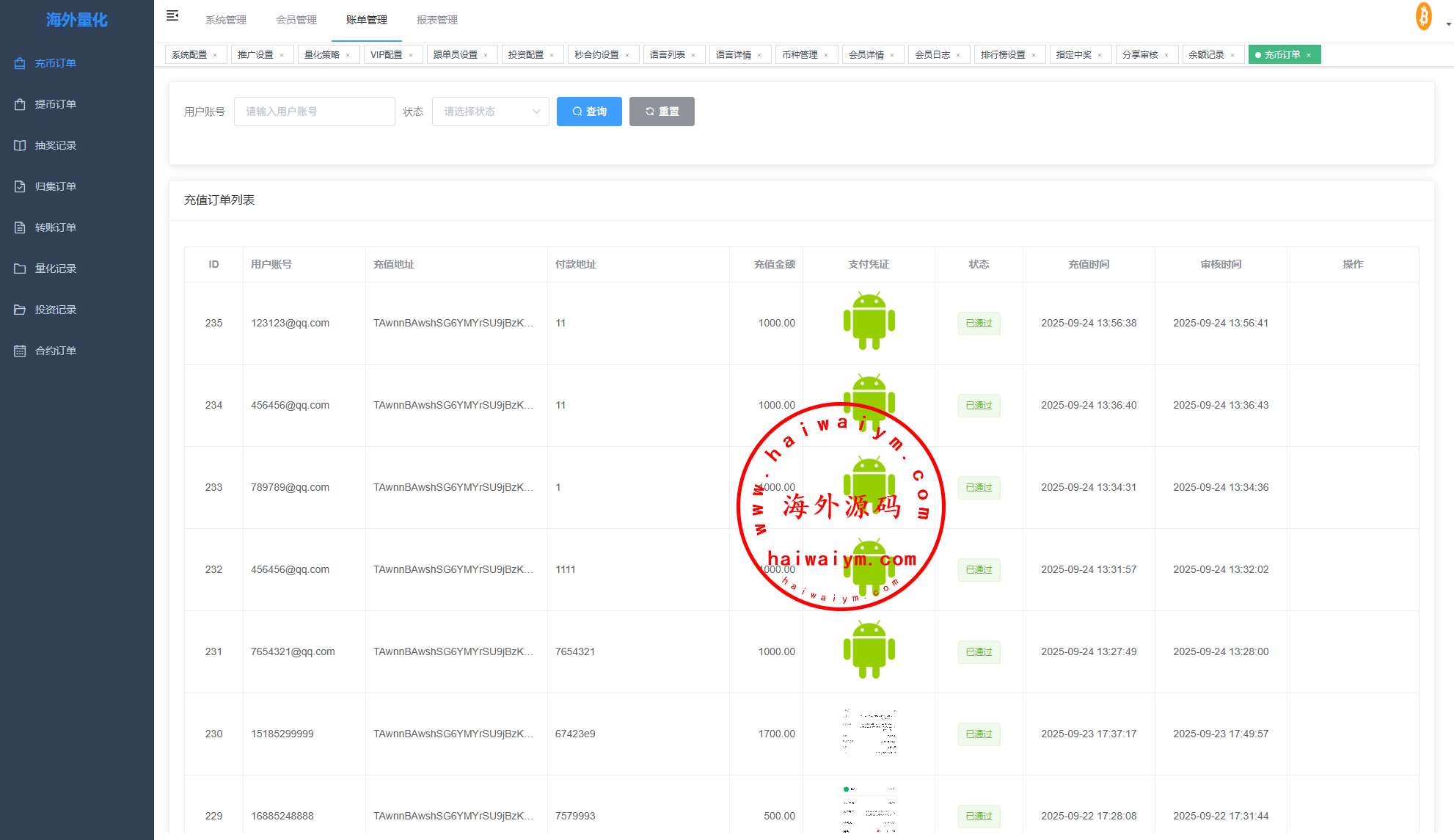1454x840 pixels.
Task: Click the gray 重置 reset button
Action: (662, 112)
